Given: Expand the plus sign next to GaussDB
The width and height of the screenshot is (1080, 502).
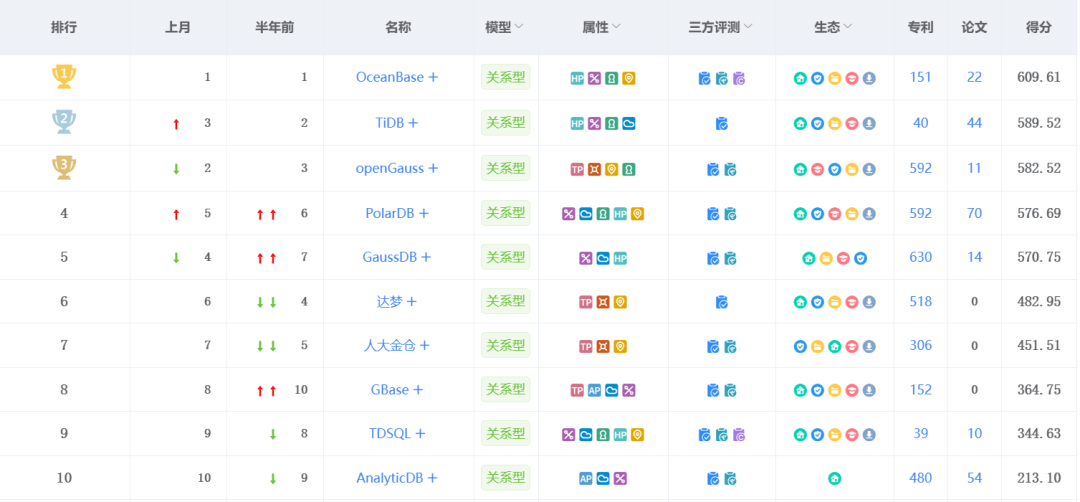Looking at the screenshot, I should [x=426, y=258].
